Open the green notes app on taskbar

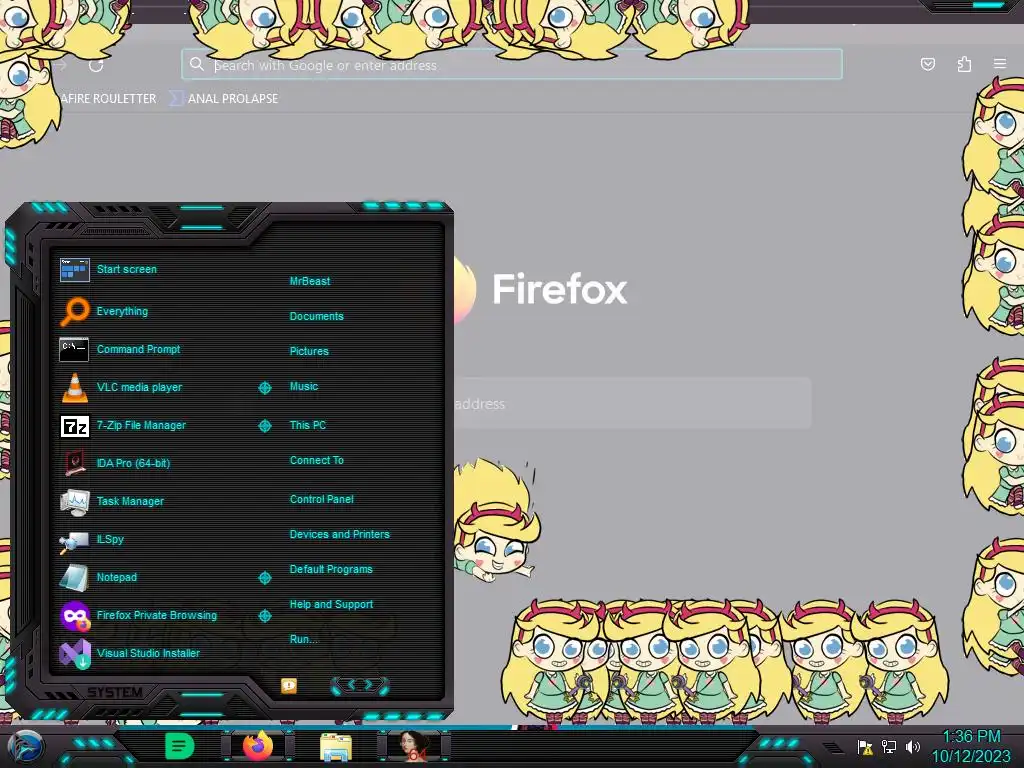tap(179, 746)
